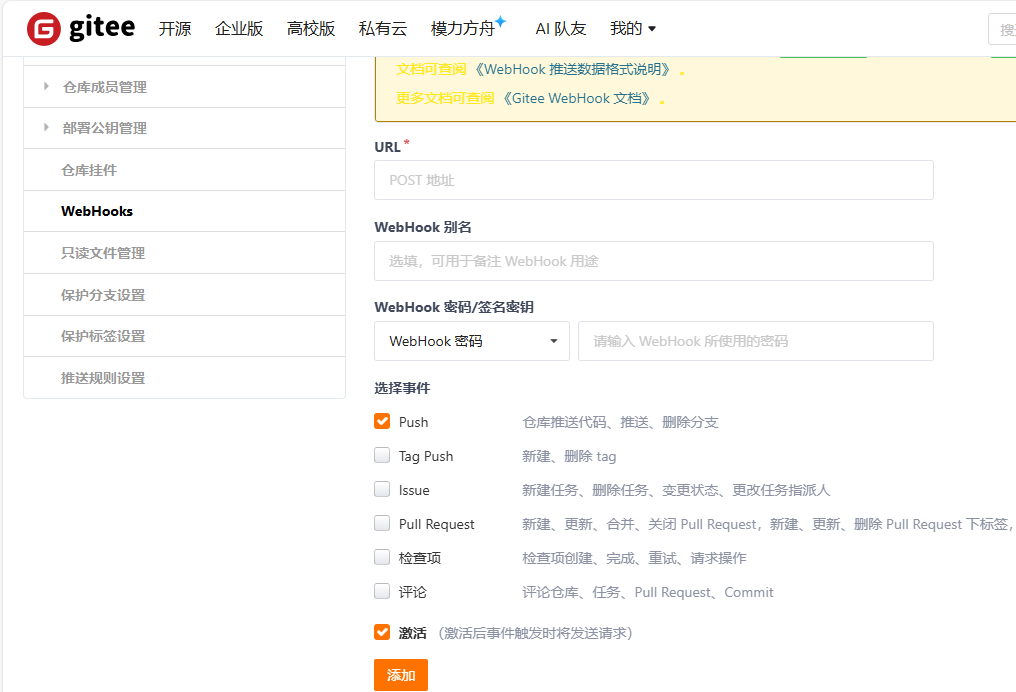The width and height of the screenshot is (1016, 692).
Task: Click the search box in the header
Action: tap(1002, 30)
